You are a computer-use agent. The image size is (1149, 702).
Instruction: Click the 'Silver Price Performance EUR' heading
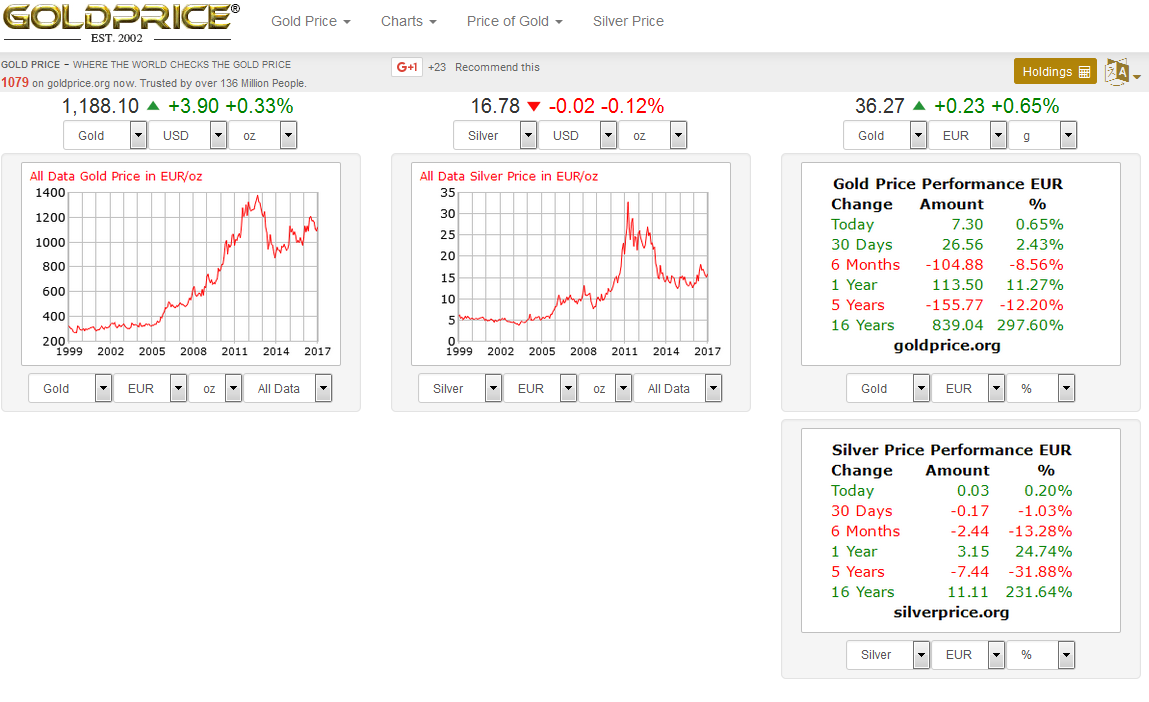point(951,450)
